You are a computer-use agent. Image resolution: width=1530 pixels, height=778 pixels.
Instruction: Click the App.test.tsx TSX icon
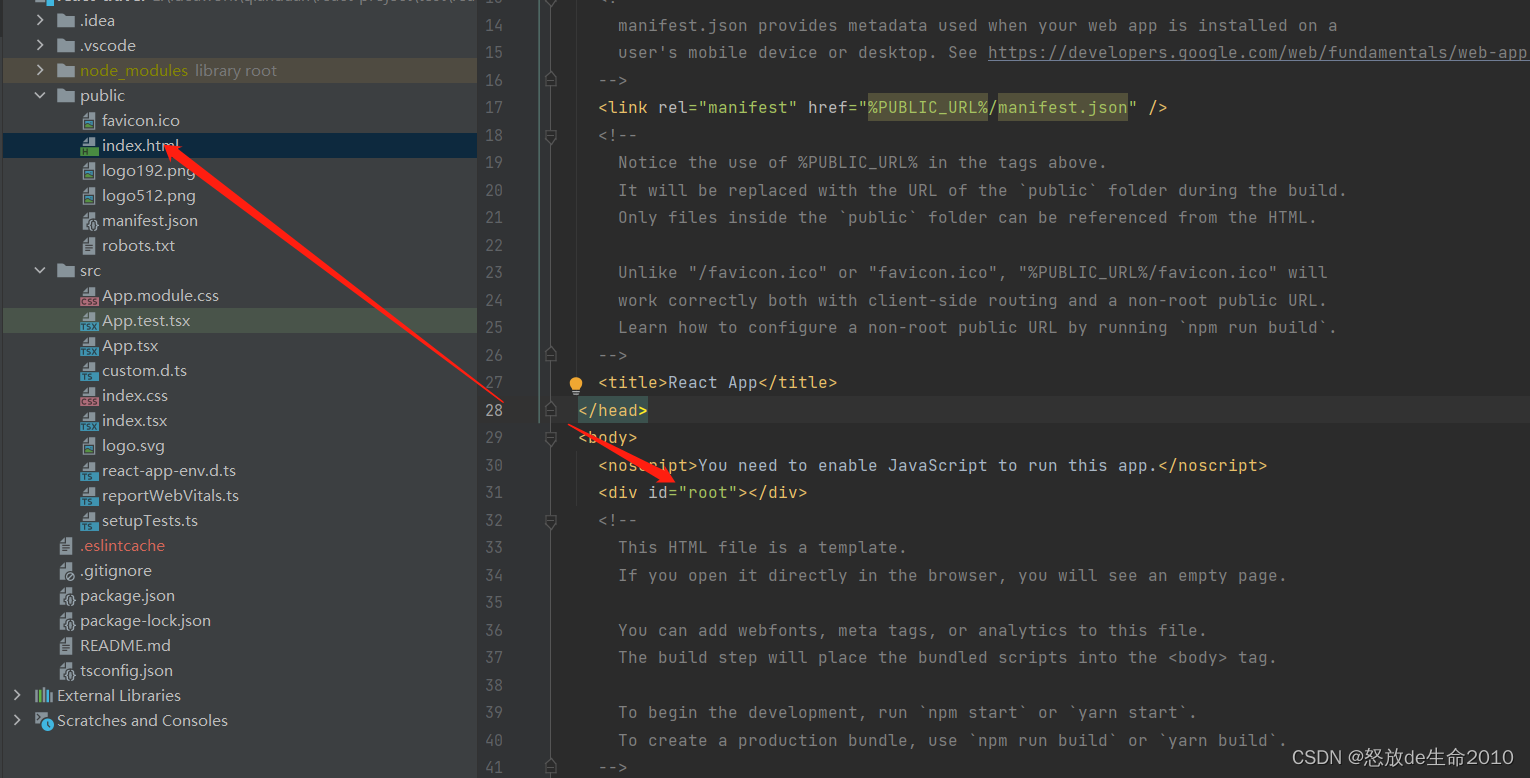pos(89,321)
